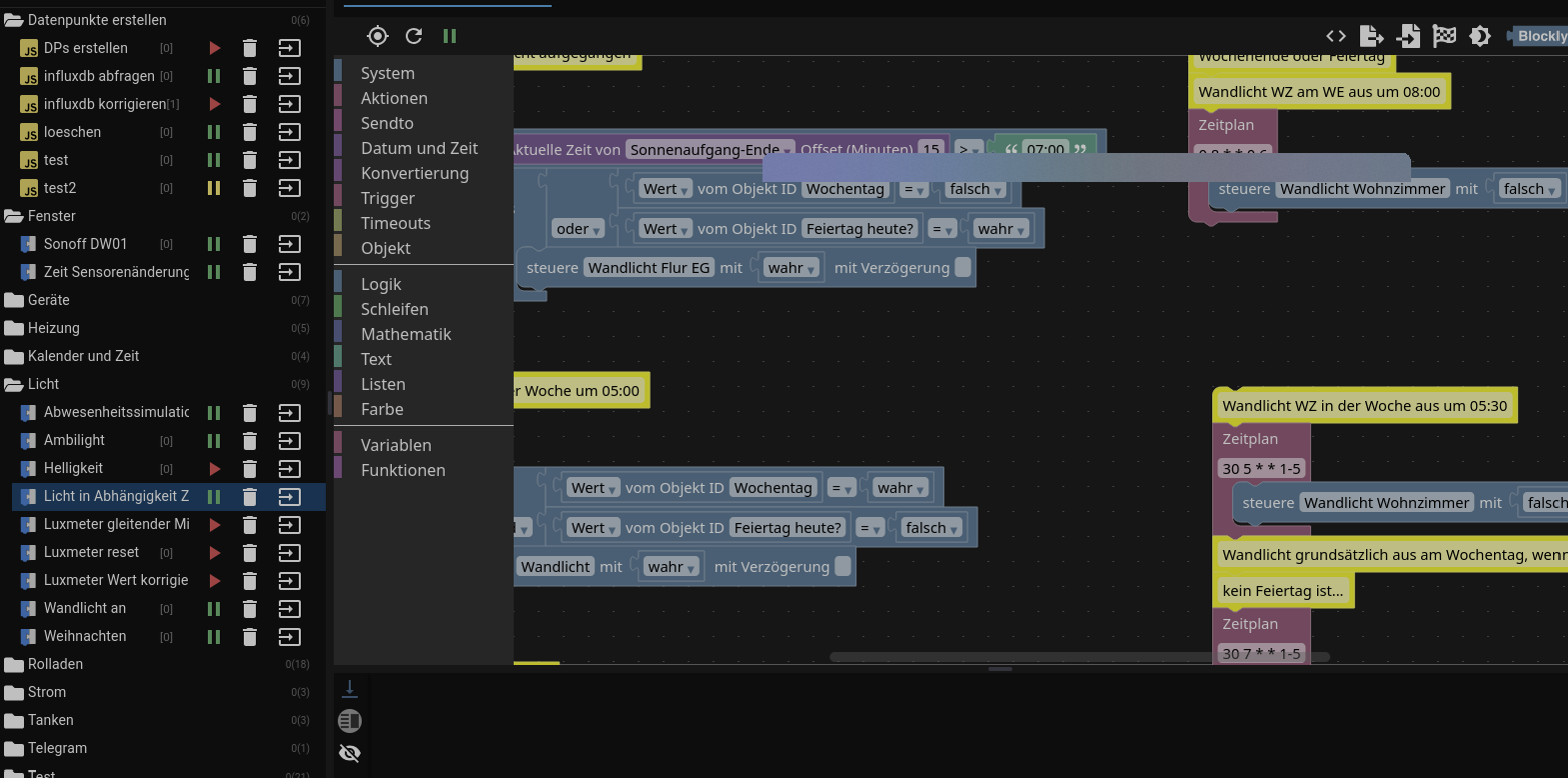This screenshot has width=1568, height=778.
Task: Check "mit Verzögerung" in Wandlicht Flur EG block
Action: tap(962, 267)
